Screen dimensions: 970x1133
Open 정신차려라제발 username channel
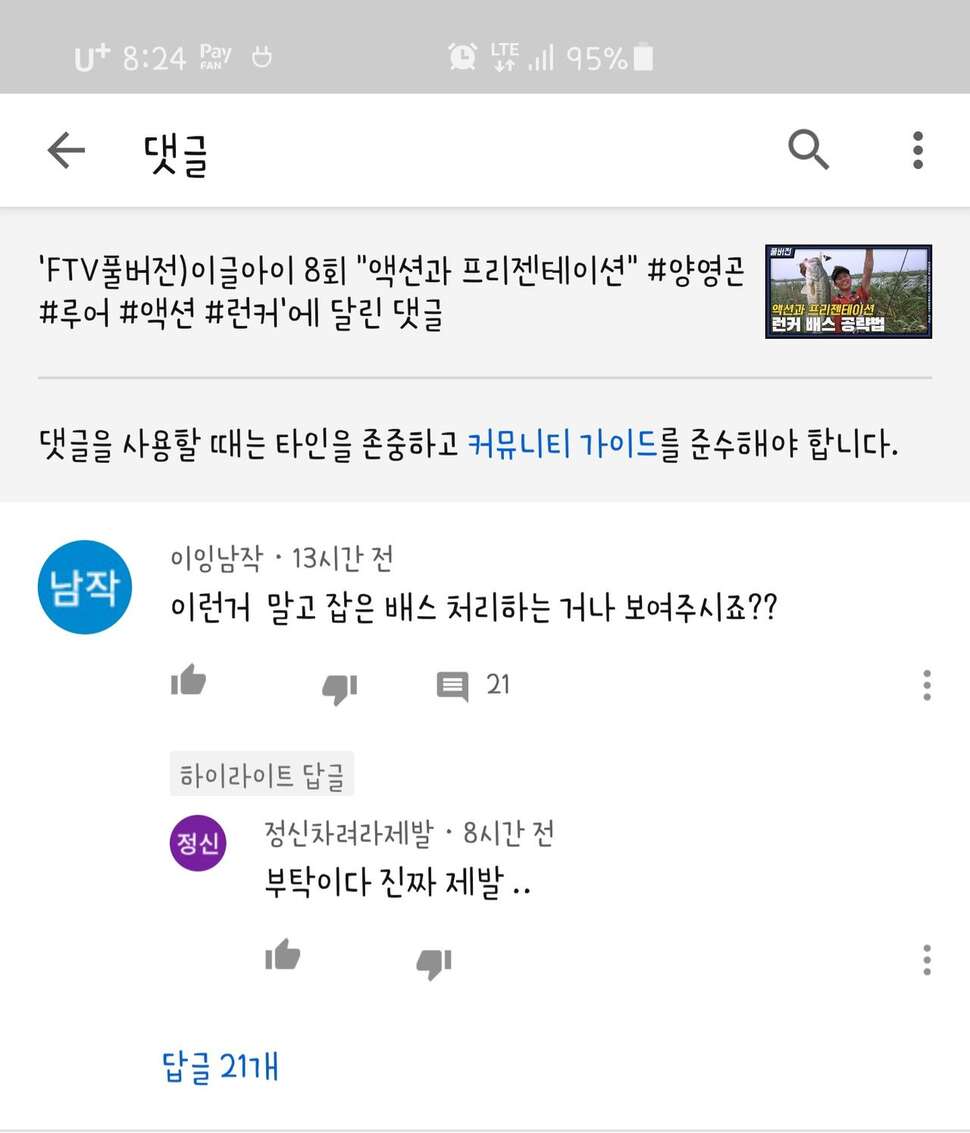(348, 833)
